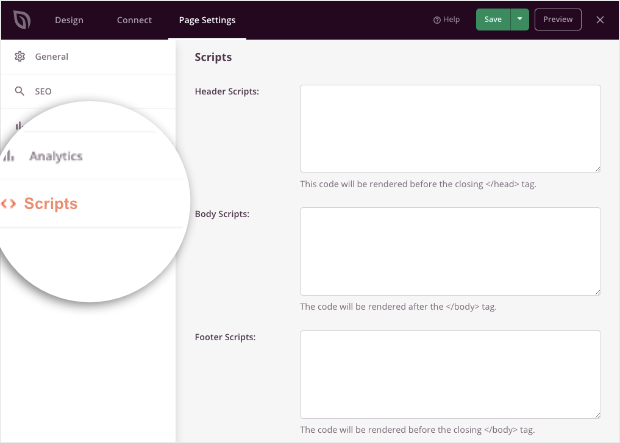
Task: Focus the Header Scripts text area
Action: [x=450, y=129]
